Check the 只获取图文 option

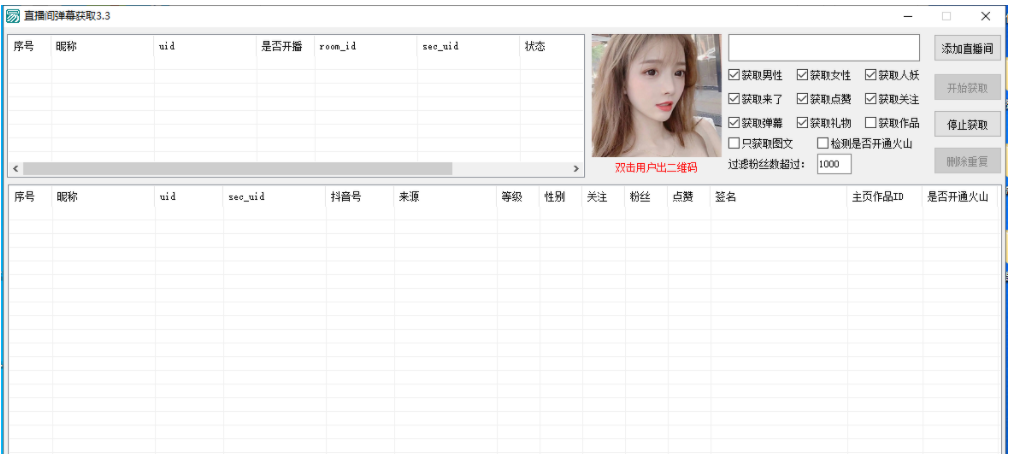[735, 143]
